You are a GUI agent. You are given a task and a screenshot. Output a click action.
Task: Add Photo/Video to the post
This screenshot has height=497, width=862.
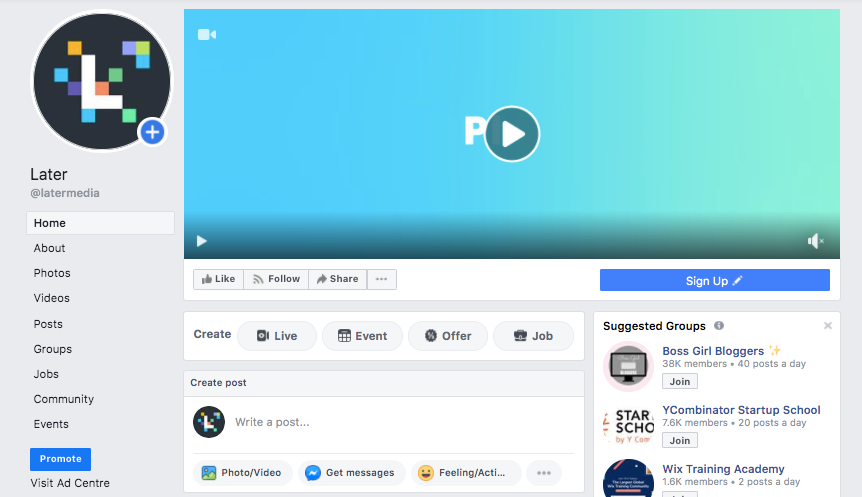pyautogui.click(x=242, y=473)
